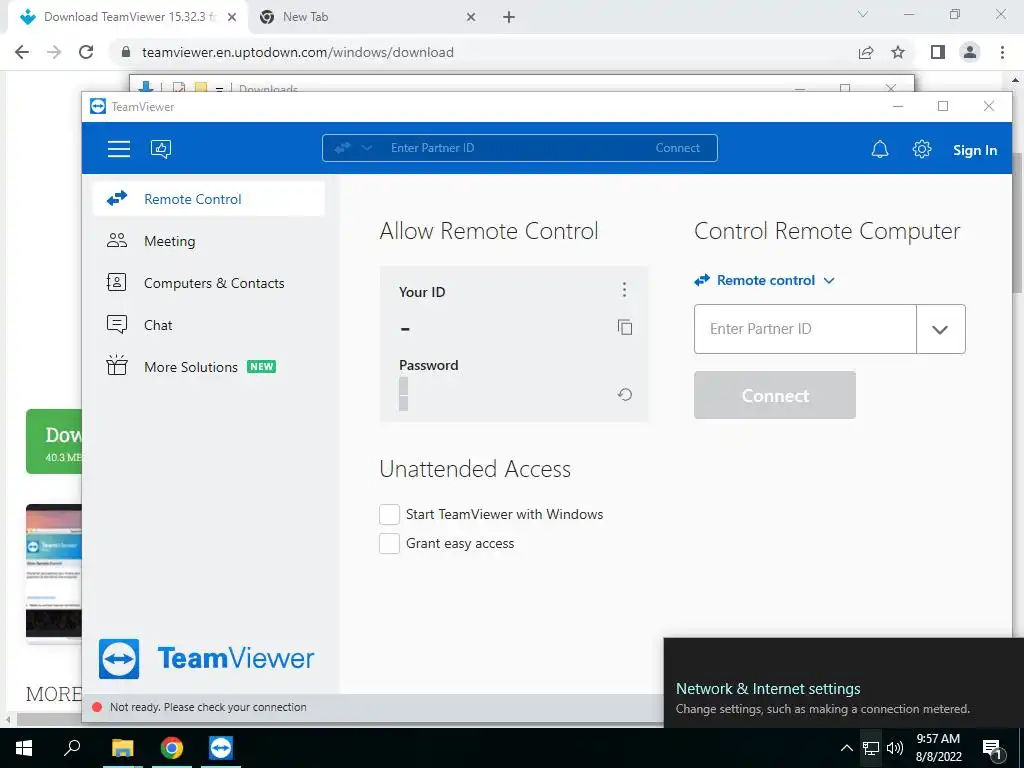This screenshot has height=768, width=1024.
Task: Generate a new random password
Action: point(624,394)
